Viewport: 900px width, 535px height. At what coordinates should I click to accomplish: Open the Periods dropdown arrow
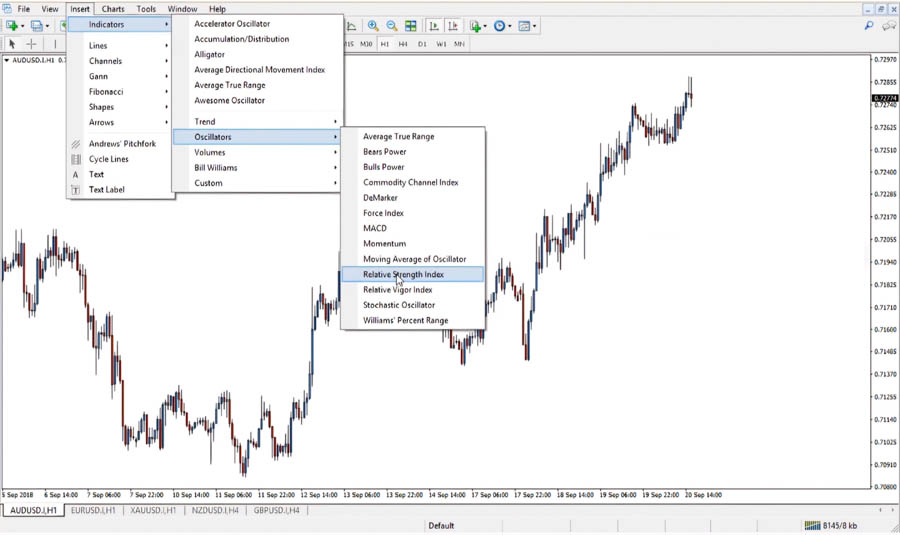(x=510, y=26)
